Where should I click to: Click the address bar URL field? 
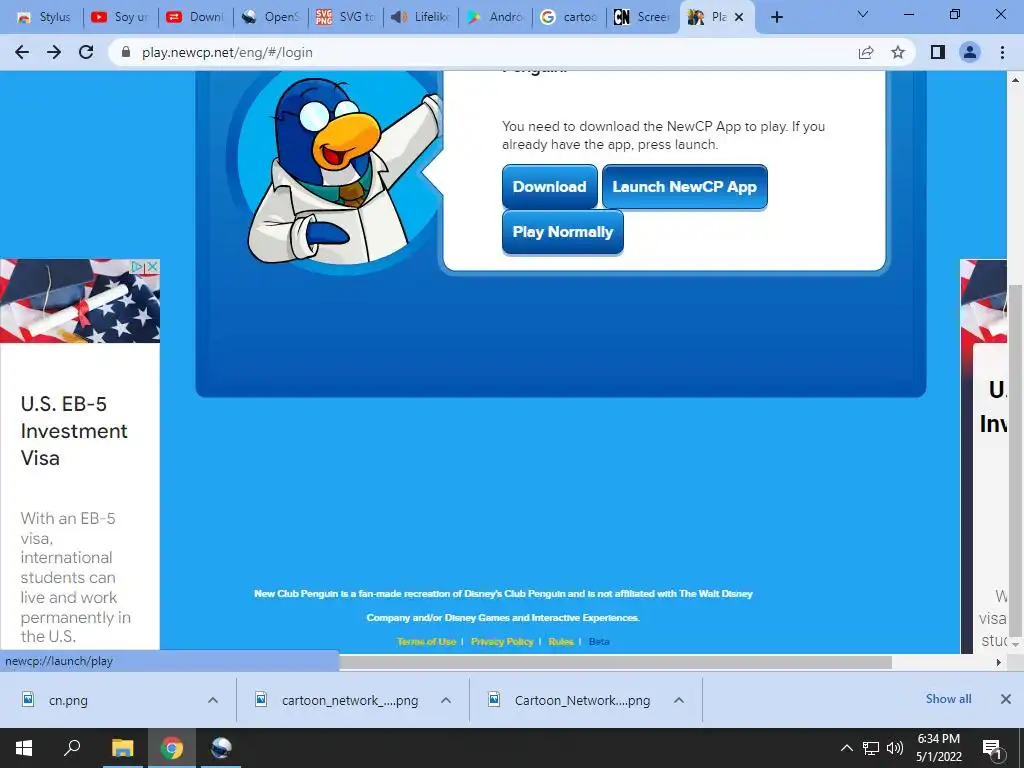click(483, 52)
